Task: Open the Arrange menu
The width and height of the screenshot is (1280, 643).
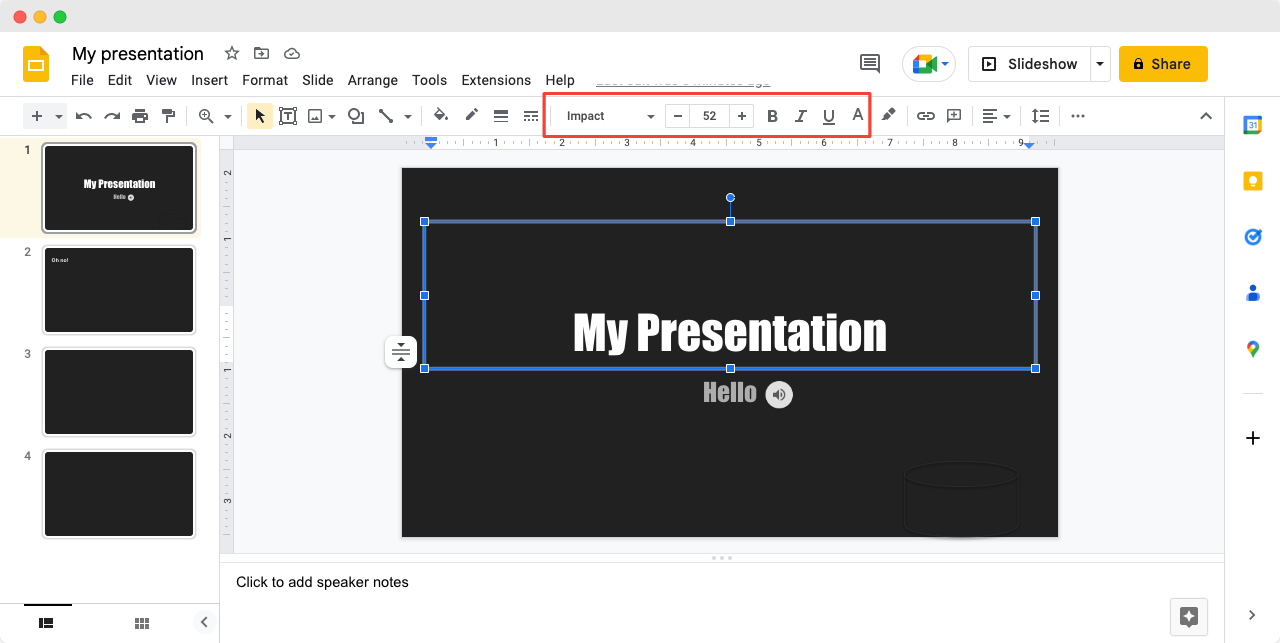Action: tap(373, 80)
